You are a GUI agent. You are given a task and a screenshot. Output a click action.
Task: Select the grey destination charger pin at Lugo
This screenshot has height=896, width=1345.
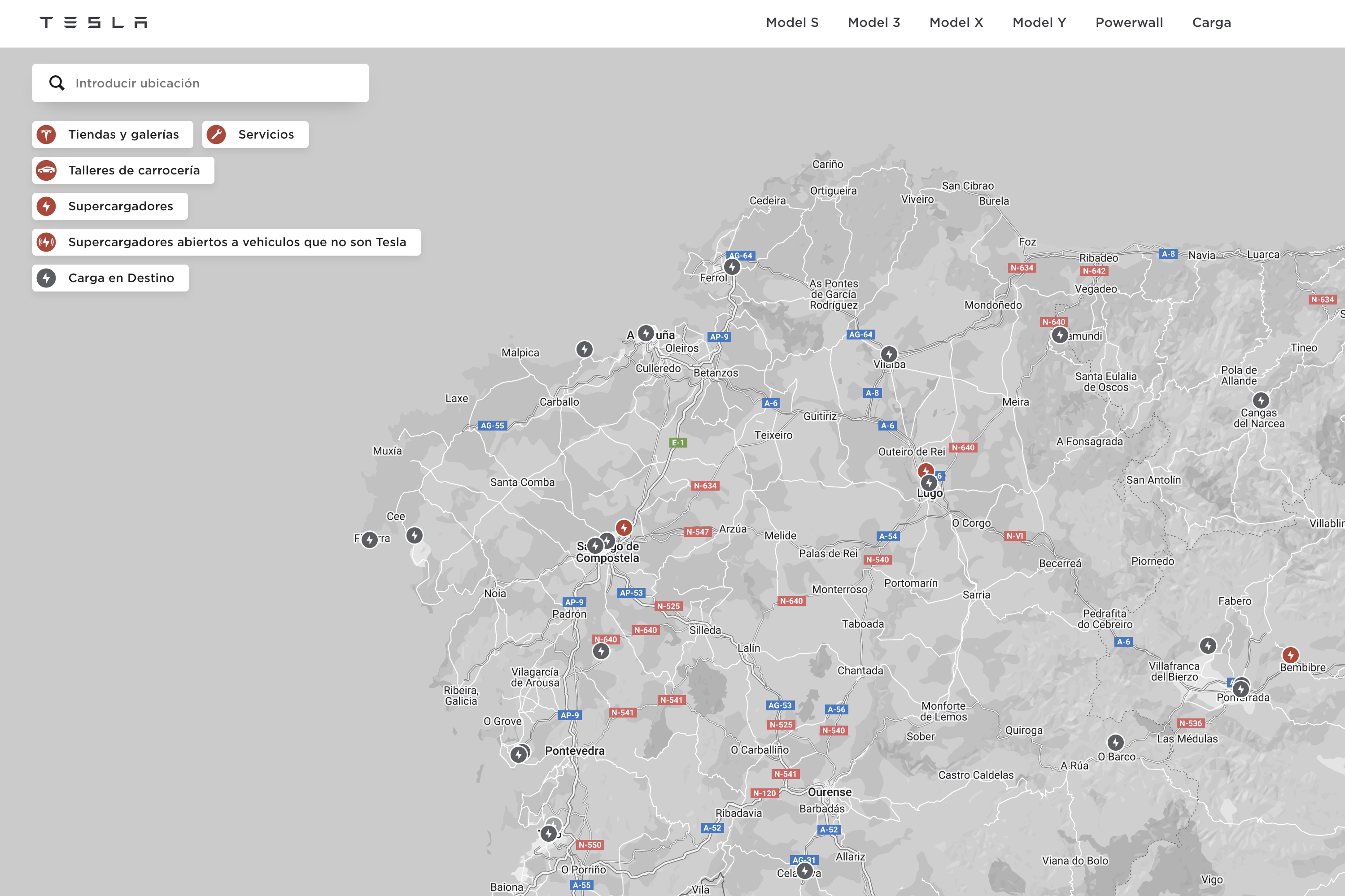929,483
